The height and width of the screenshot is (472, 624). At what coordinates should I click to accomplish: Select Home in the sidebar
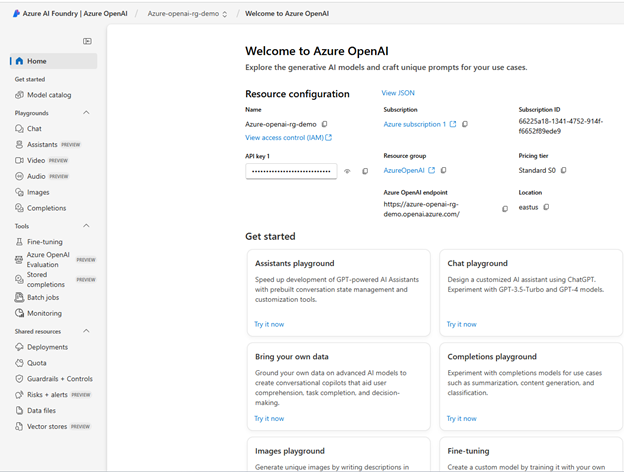37,61
